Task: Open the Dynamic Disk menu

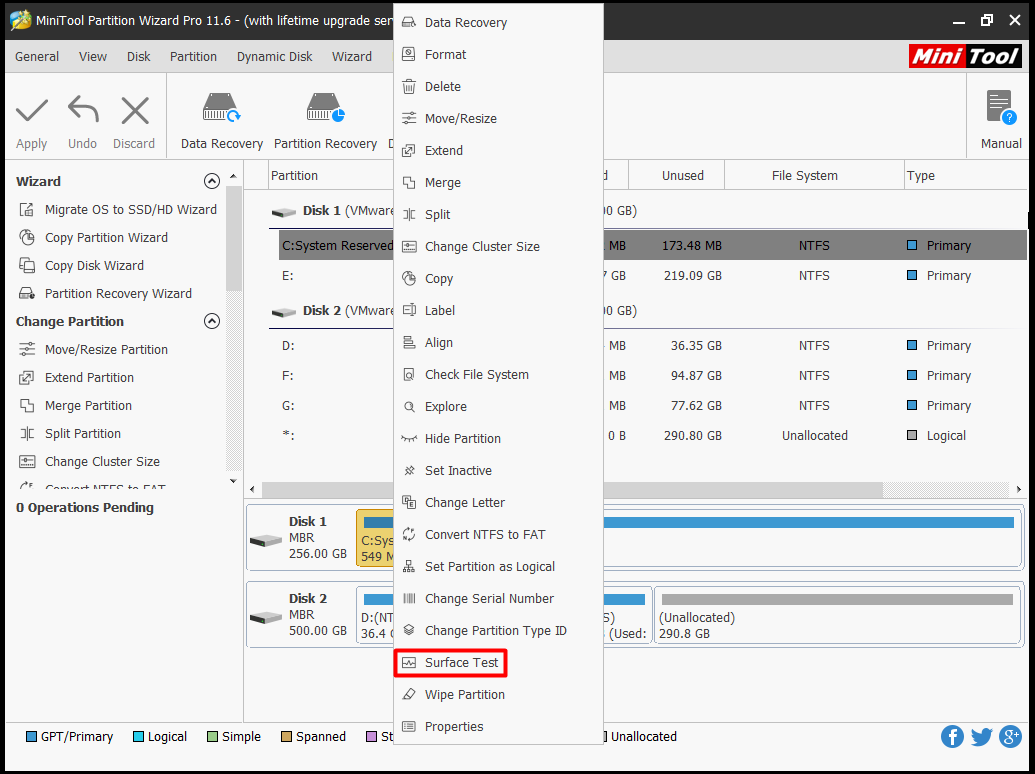Action: coord(275,57)
